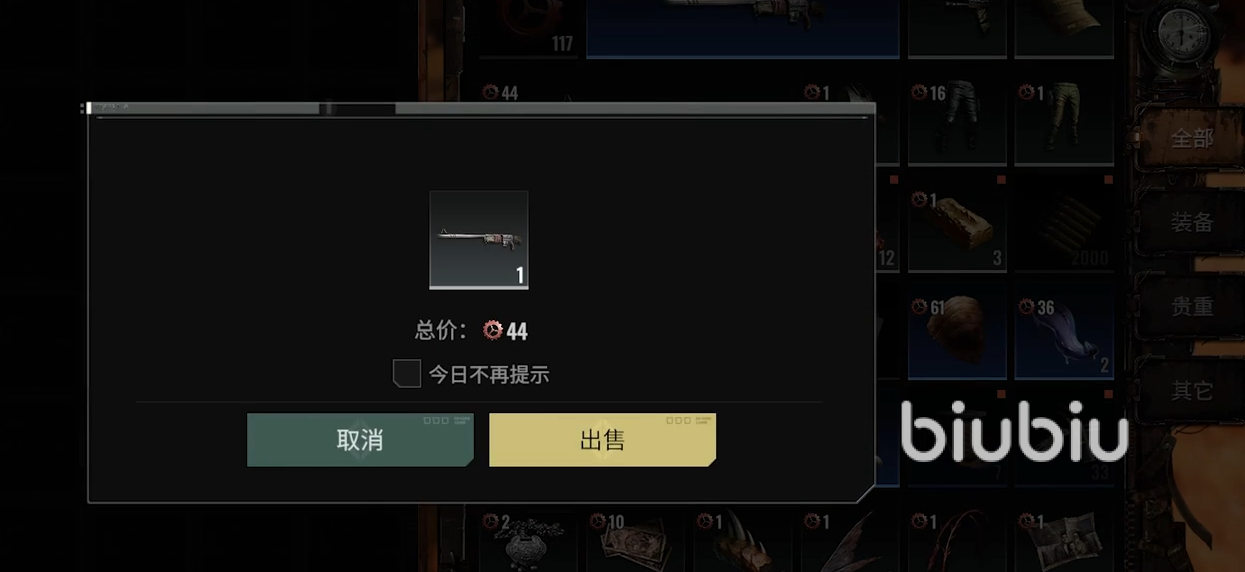Select the blue feather item priced 36

[x=1064, y=337]
